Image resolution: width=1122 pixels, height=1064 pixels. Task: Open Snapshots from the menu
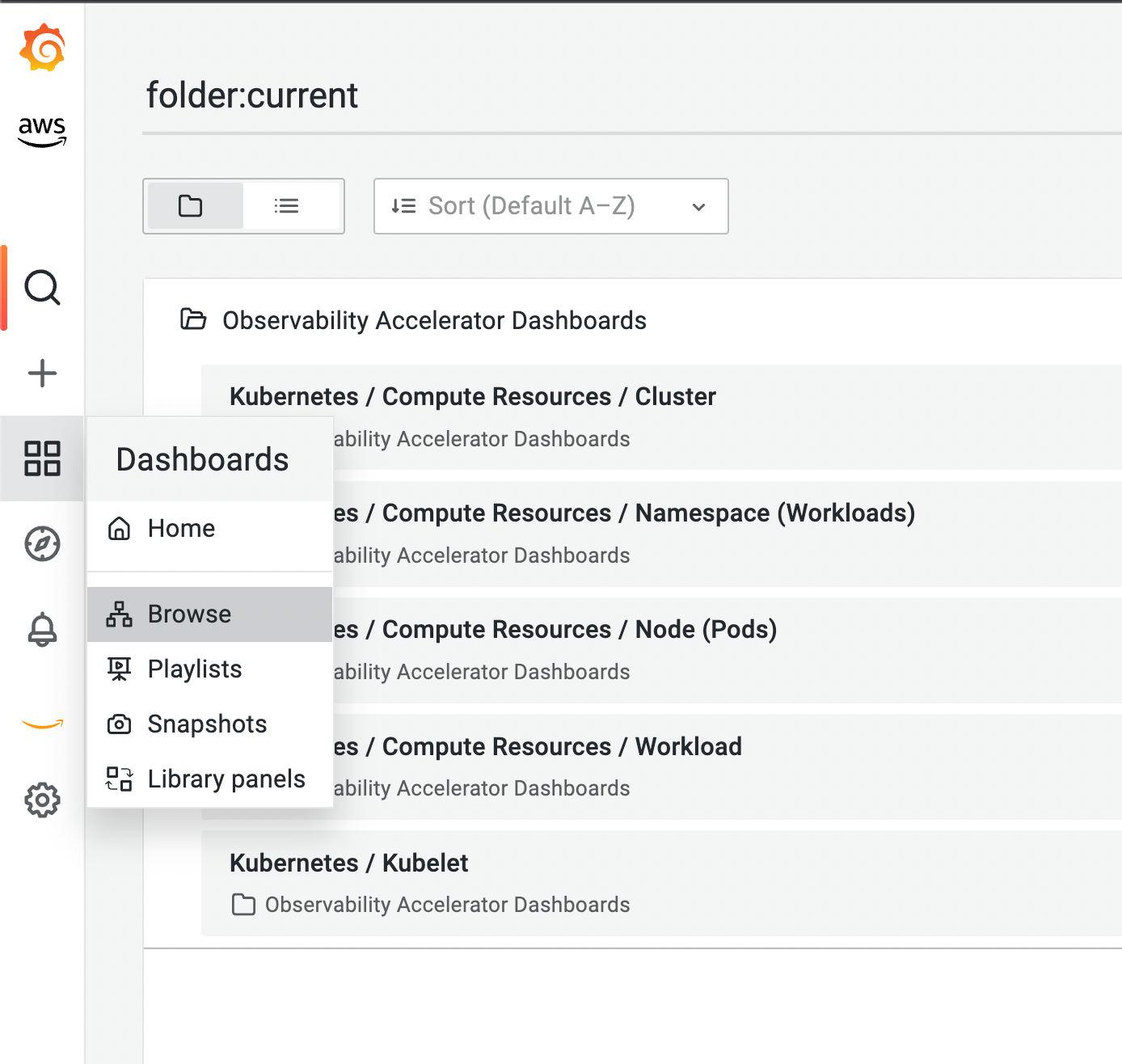[207, 724]
